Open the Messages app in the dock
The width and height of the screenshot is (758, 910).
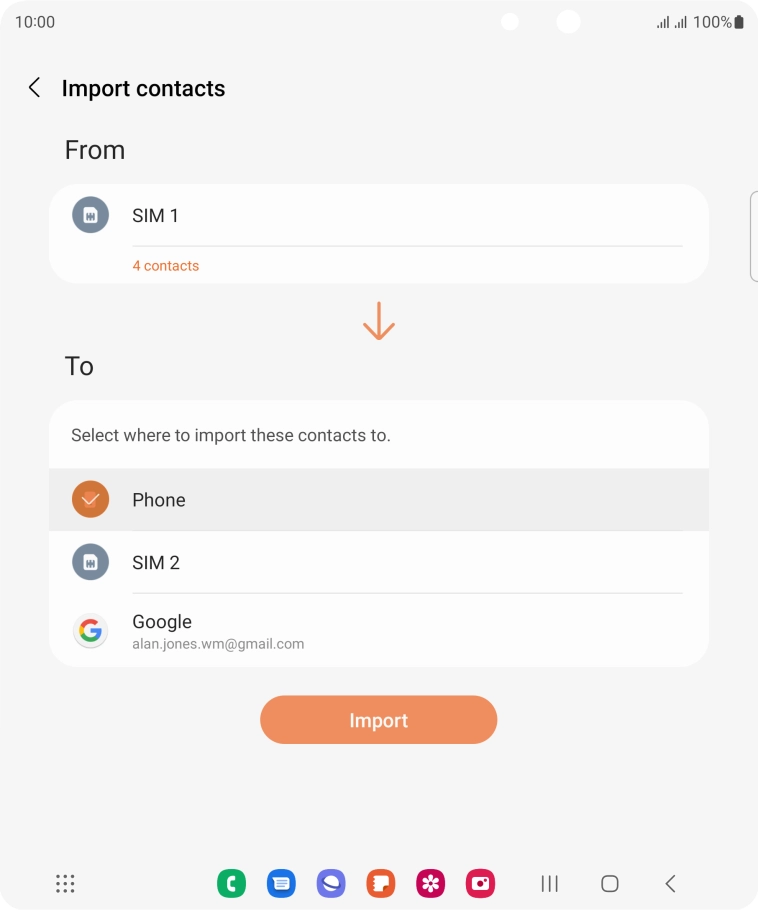[281, 883]
